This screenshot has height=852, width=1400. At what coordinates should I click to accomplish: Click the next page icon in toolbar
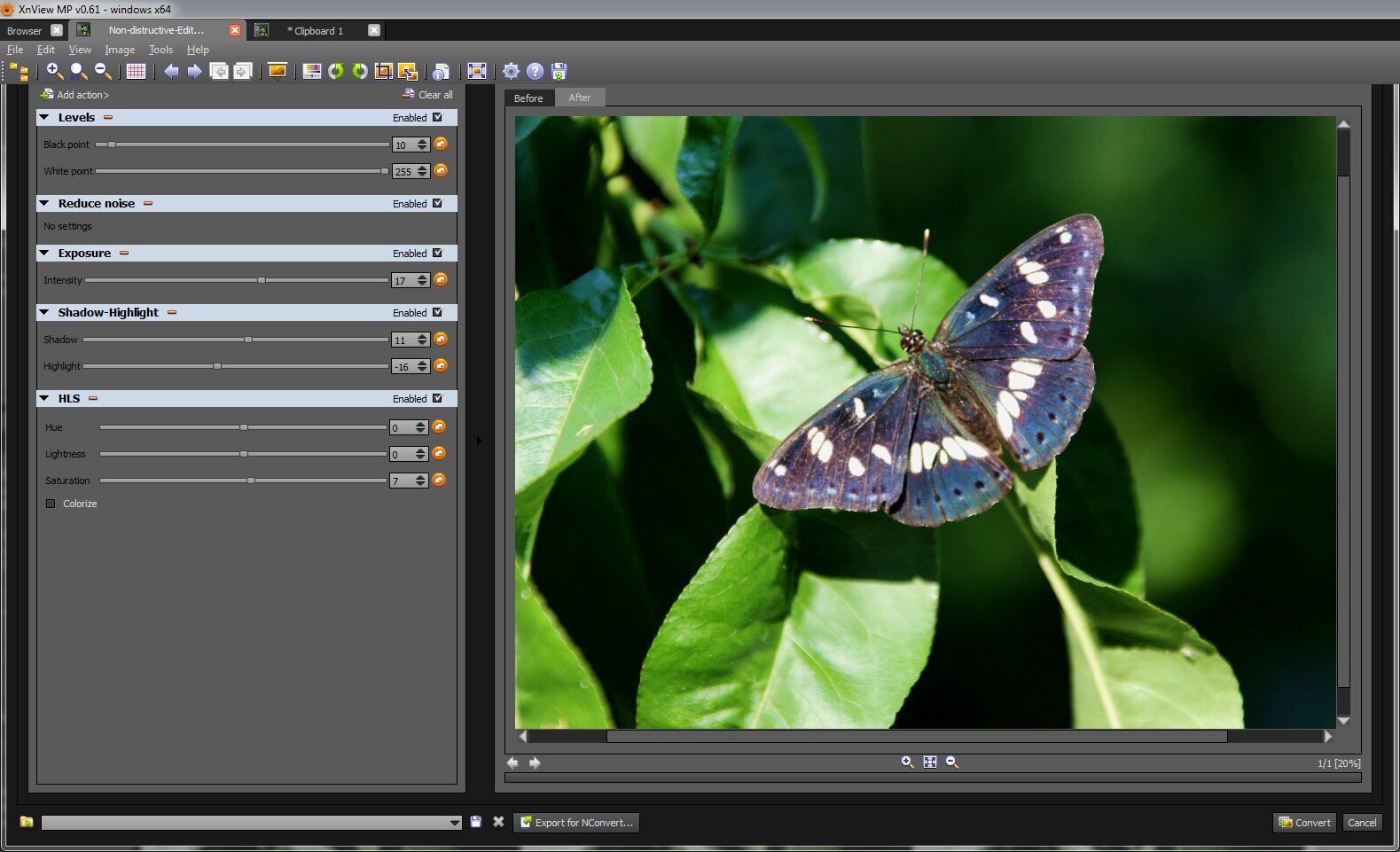click(x=243, y=71)
